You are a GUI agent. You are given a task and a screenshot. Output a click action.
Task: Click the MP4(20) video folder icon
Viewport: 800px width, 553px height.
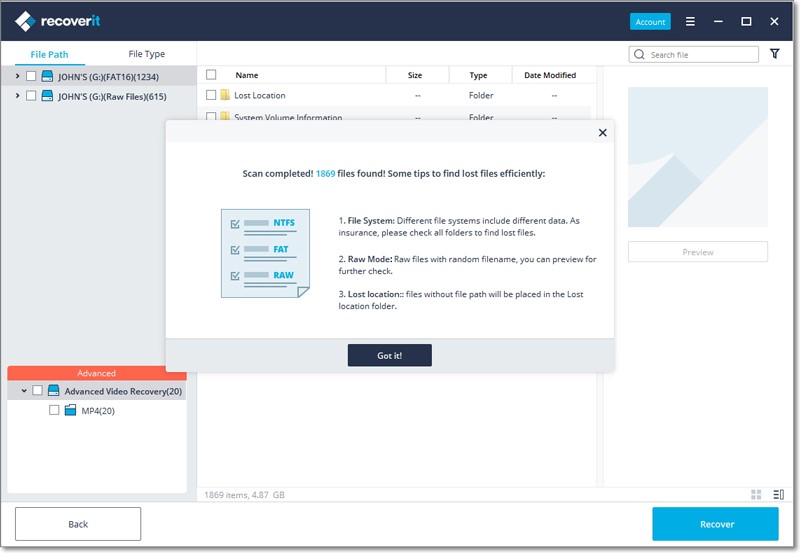pyautogui.click(x=70, y=410)
